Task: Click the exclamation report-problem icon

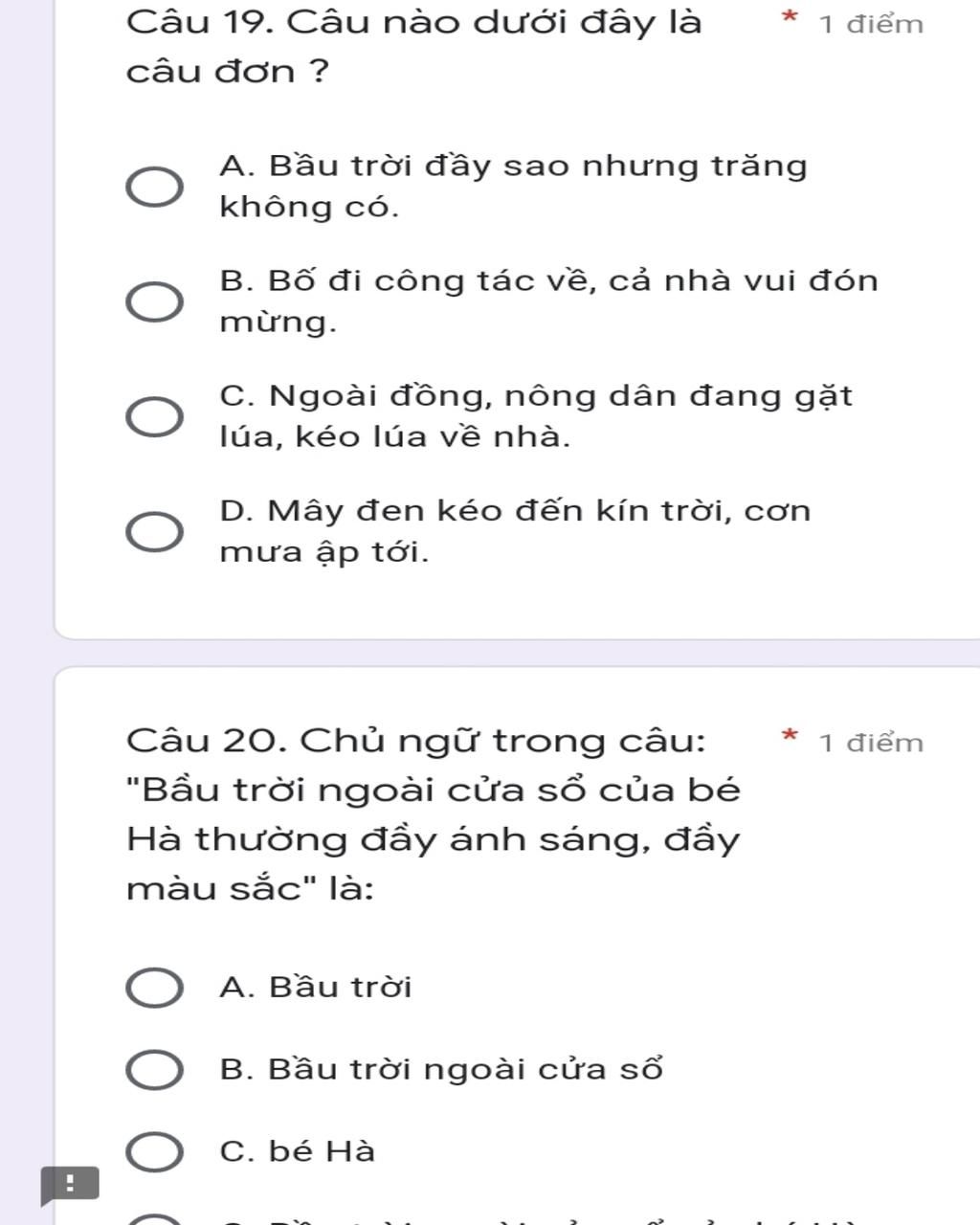Action: 69,1185
